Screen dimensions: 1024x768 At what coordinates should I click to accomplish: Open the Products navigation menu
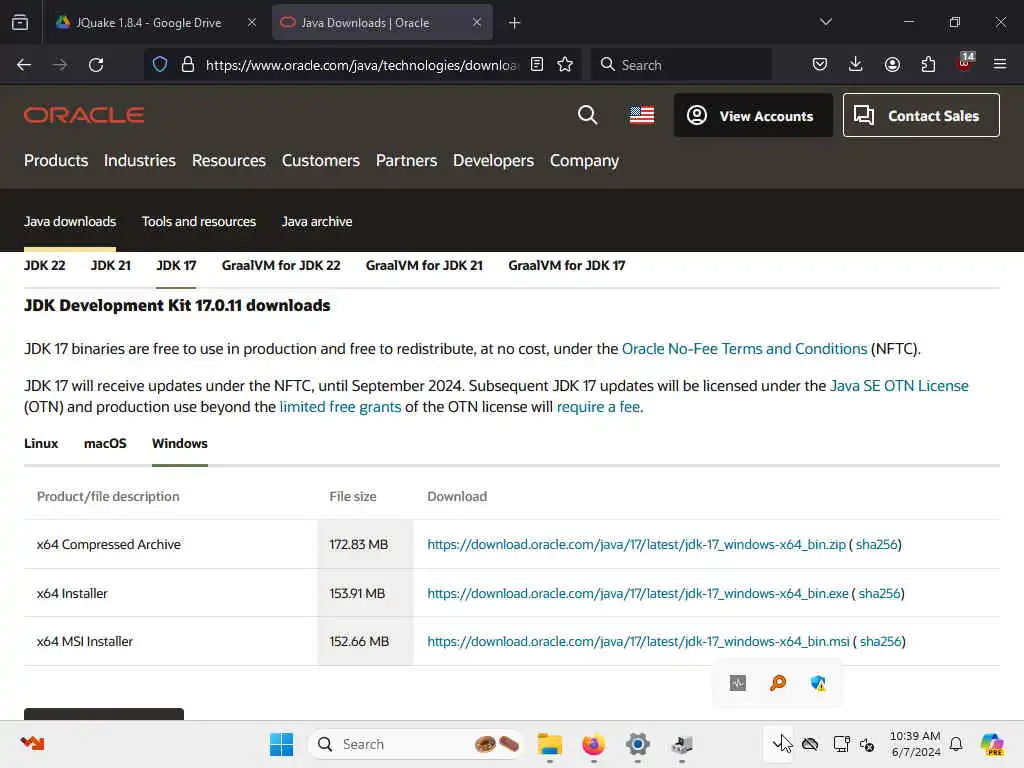pyautogui.click(x=56, y=161)
